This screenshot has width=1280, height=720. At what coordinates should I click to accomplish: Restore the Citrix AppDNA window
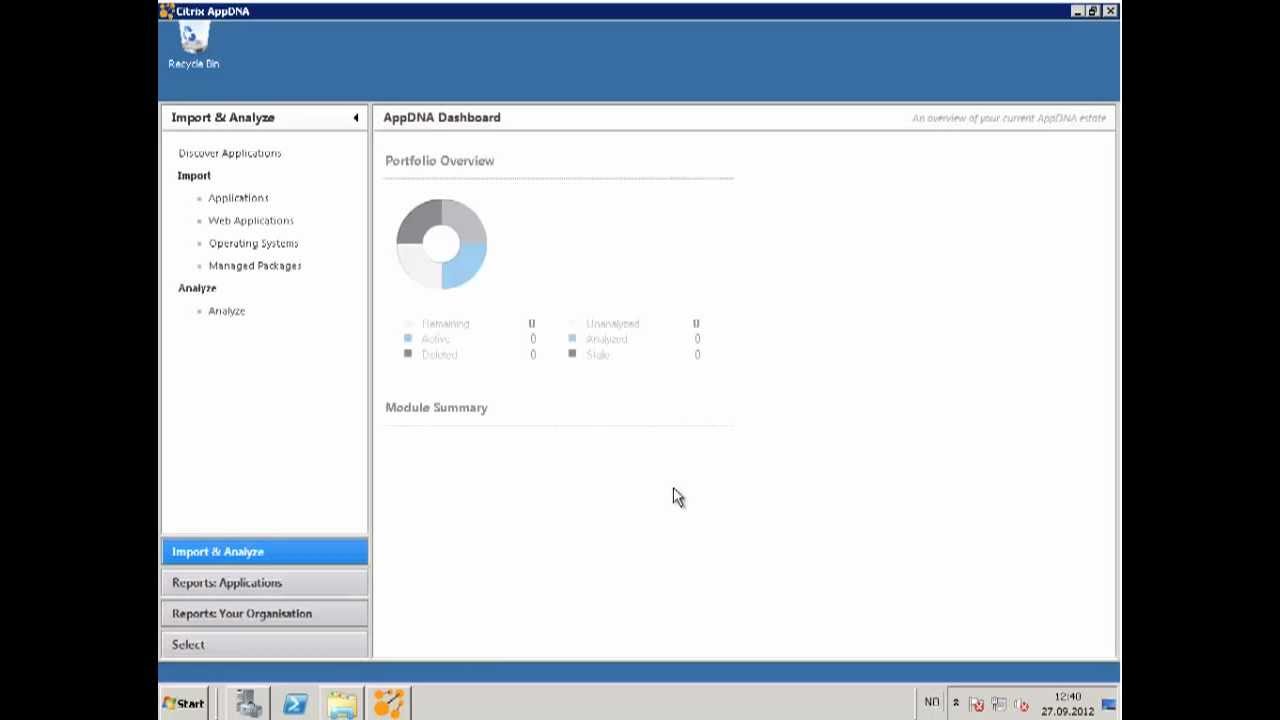click(1093, 11)
